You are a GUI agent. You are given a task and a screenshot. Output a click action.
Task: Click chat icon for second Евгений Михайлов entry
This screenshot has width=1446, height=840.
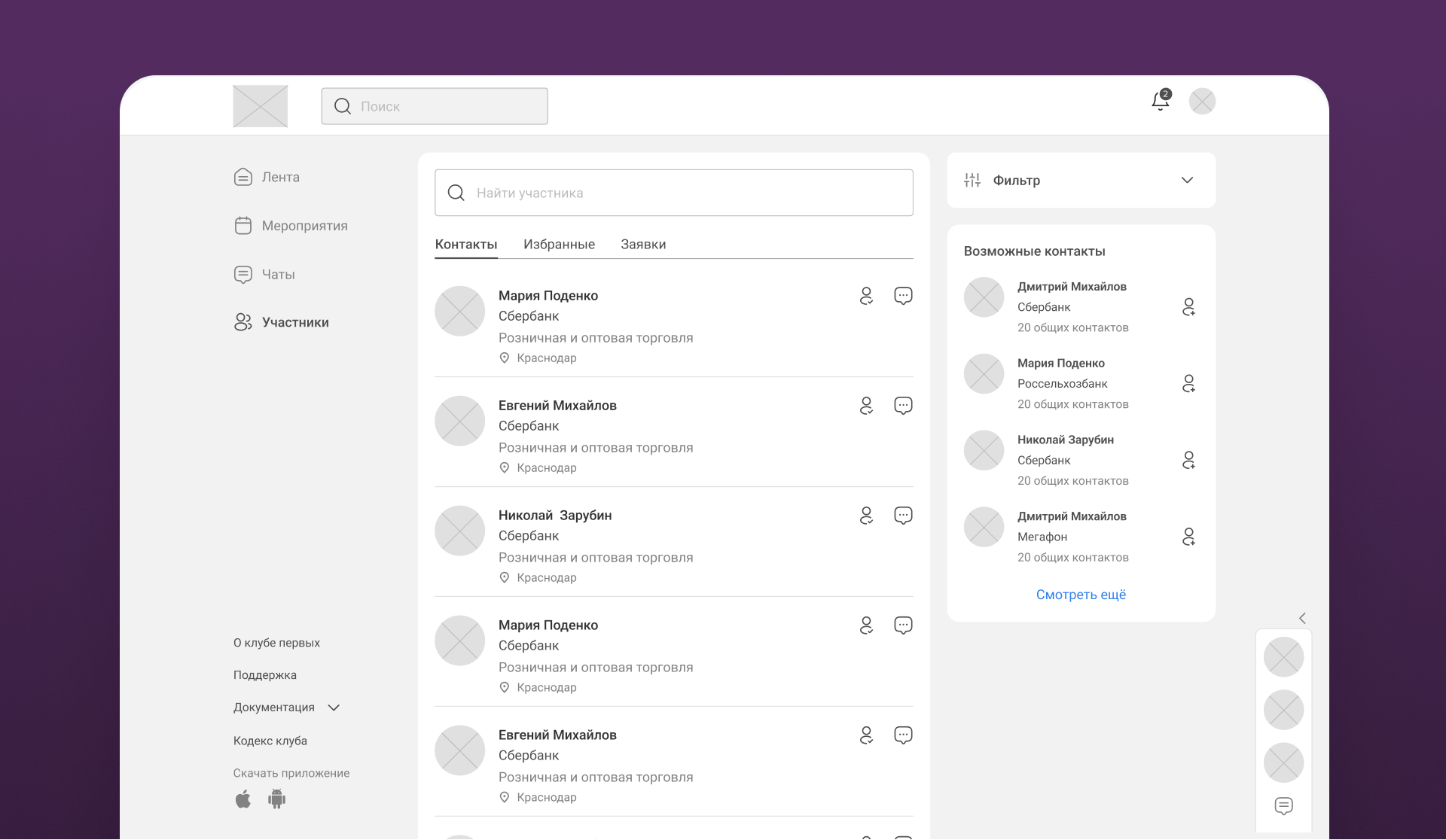[903, 735]
